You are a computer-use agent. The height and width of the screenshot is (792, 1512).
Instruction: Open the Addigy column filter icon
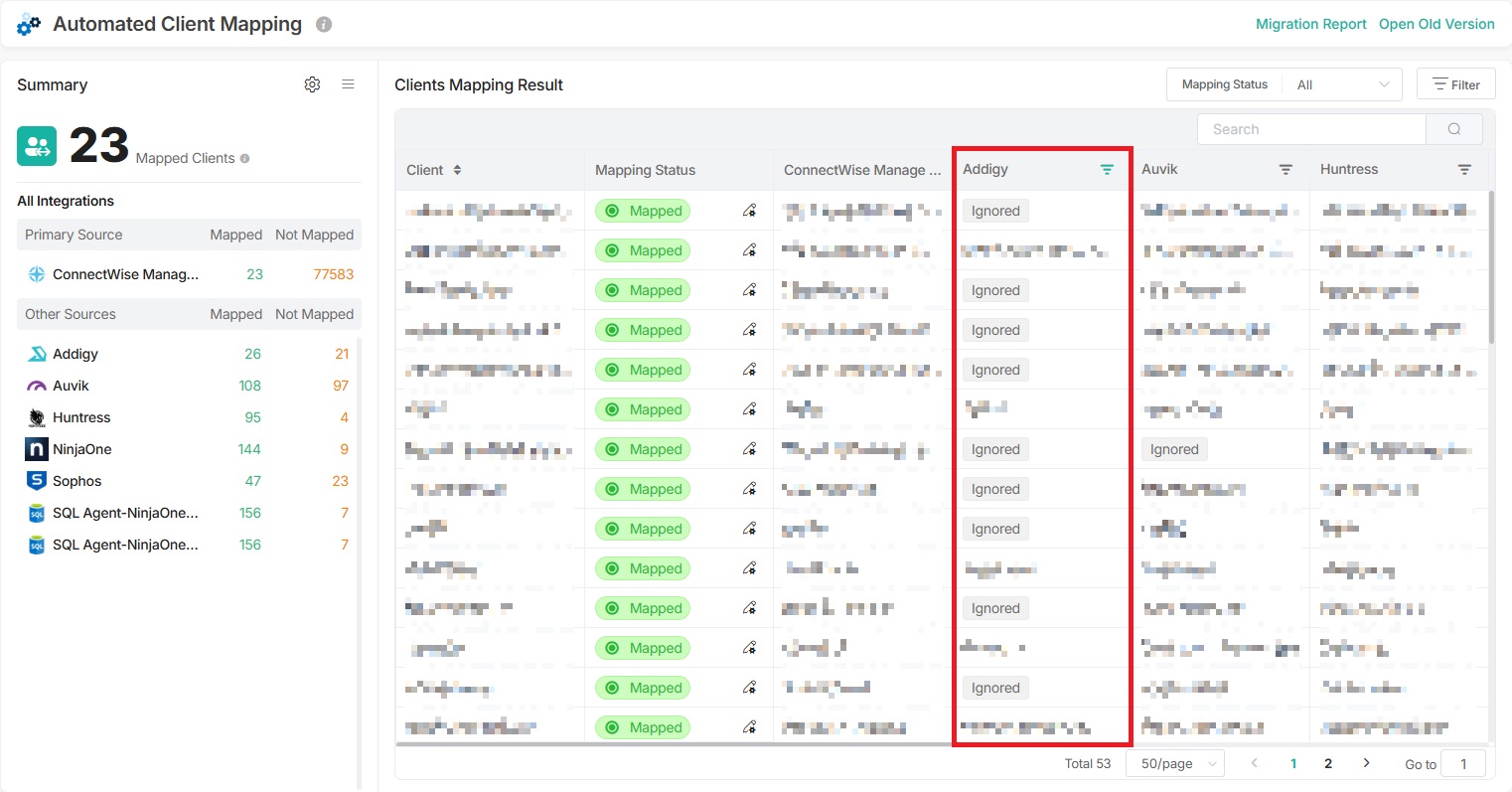tap(1107, 170)
